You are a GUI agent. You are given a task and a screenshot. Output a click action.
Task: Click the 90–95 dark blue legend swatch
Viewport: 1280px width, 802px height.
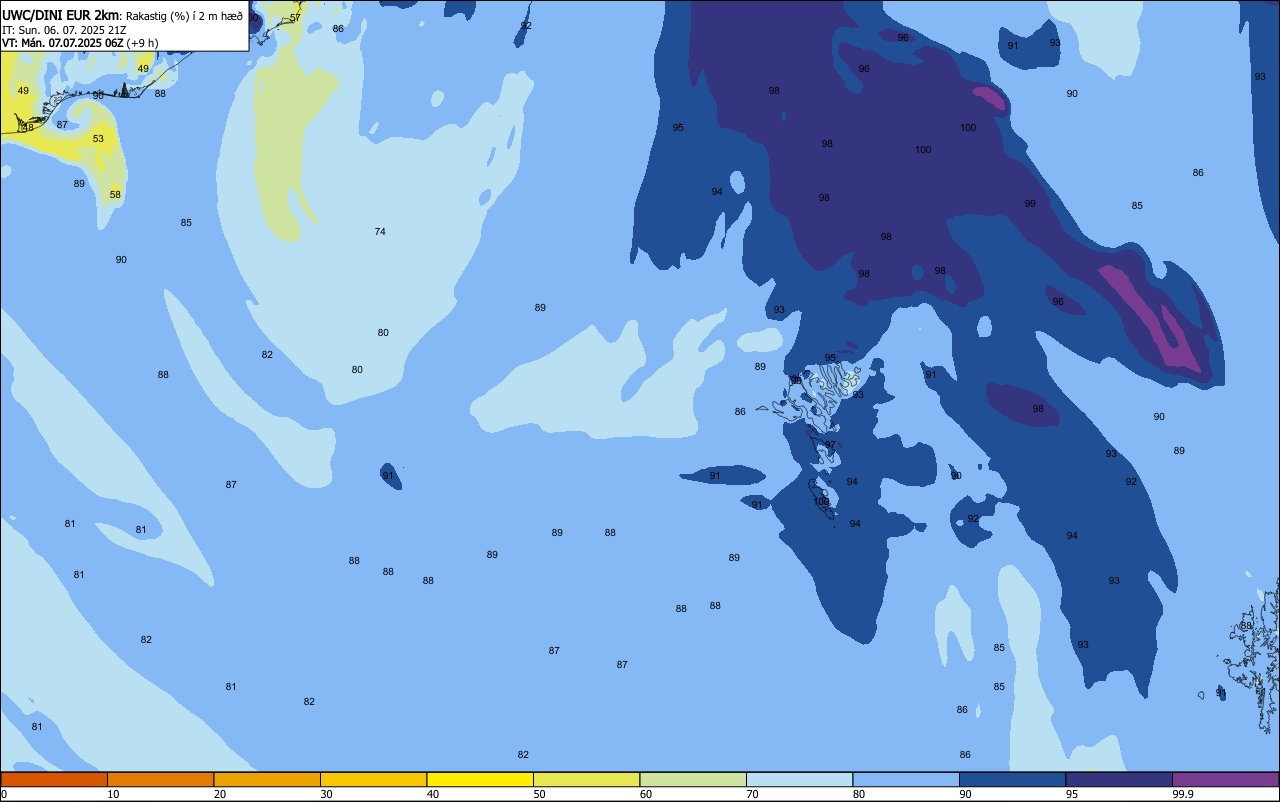(1012, 779)
